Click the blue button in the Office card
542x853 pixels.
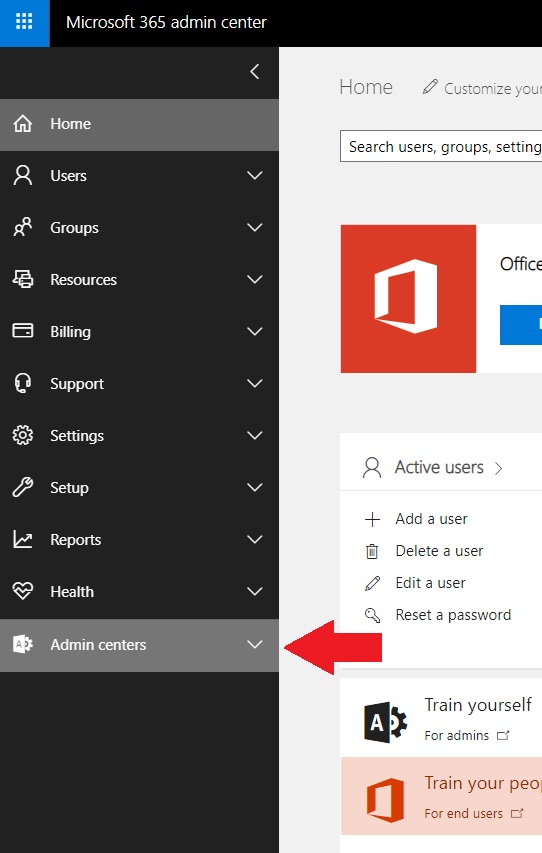(x=521, y=325)
